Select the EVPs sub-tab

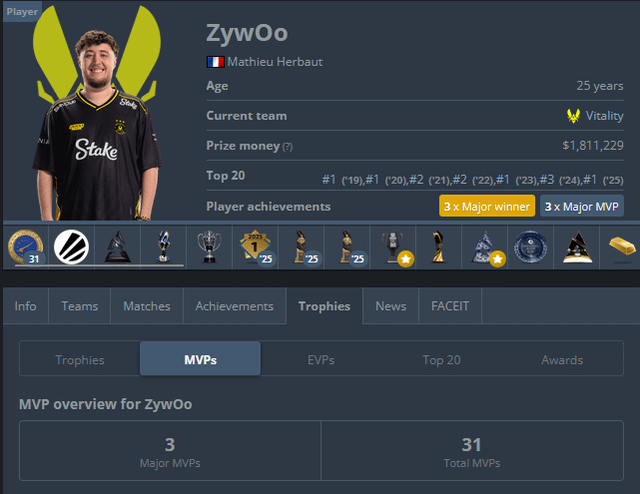[321, 360]
